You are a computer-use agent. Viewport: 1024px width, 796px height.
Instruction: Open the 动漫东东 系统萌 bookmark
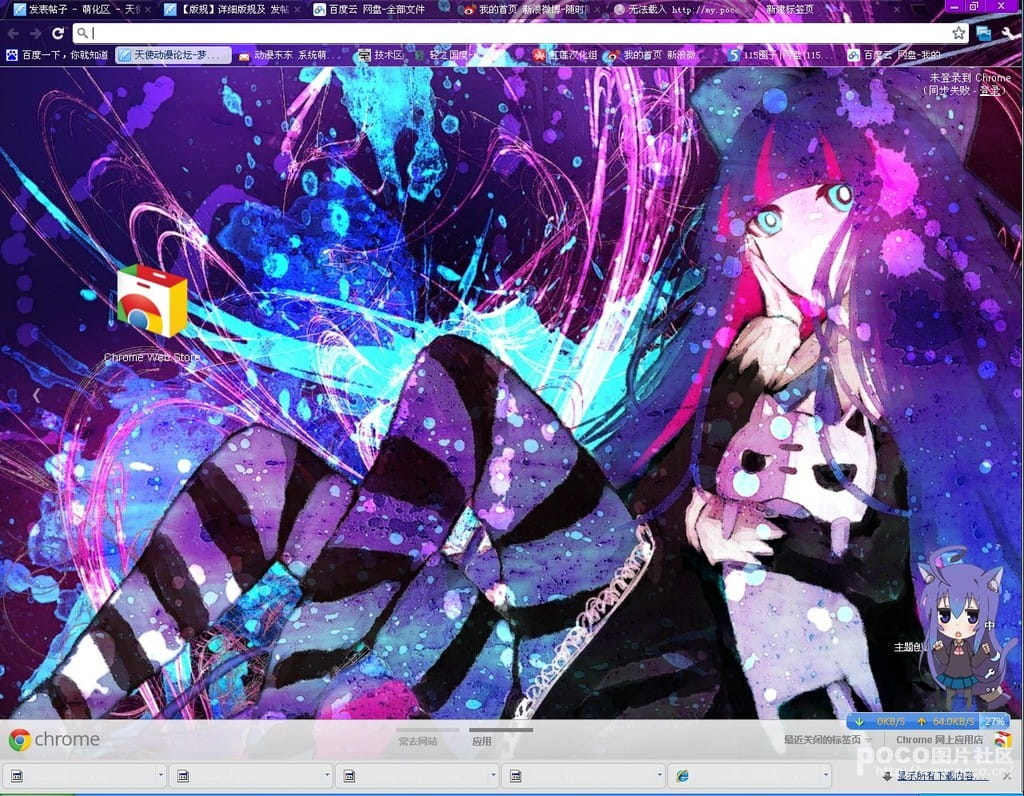click(289, 56)
